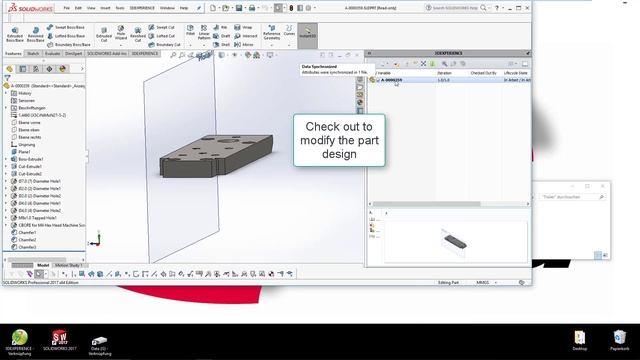Expand the History tree node
The image size is (640, 360).
click(x=6, y=93)
